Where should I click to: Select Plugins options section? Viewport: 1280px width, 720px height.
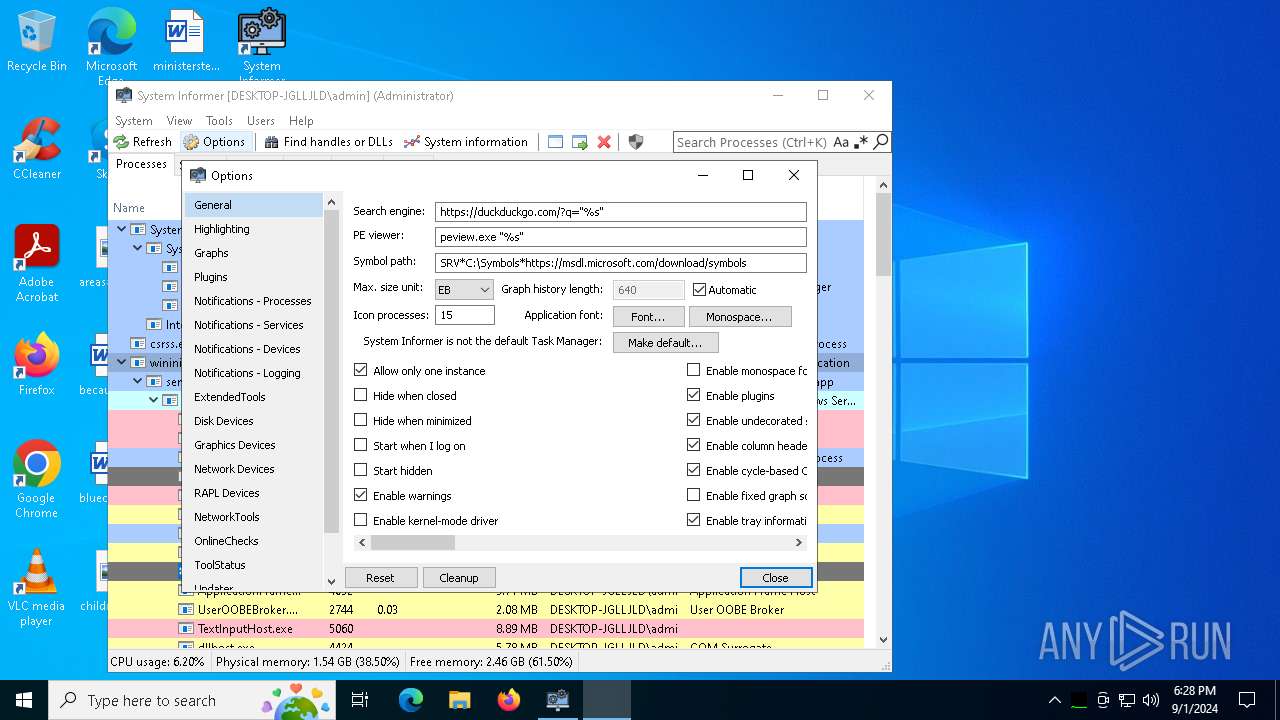coord(254,277)
